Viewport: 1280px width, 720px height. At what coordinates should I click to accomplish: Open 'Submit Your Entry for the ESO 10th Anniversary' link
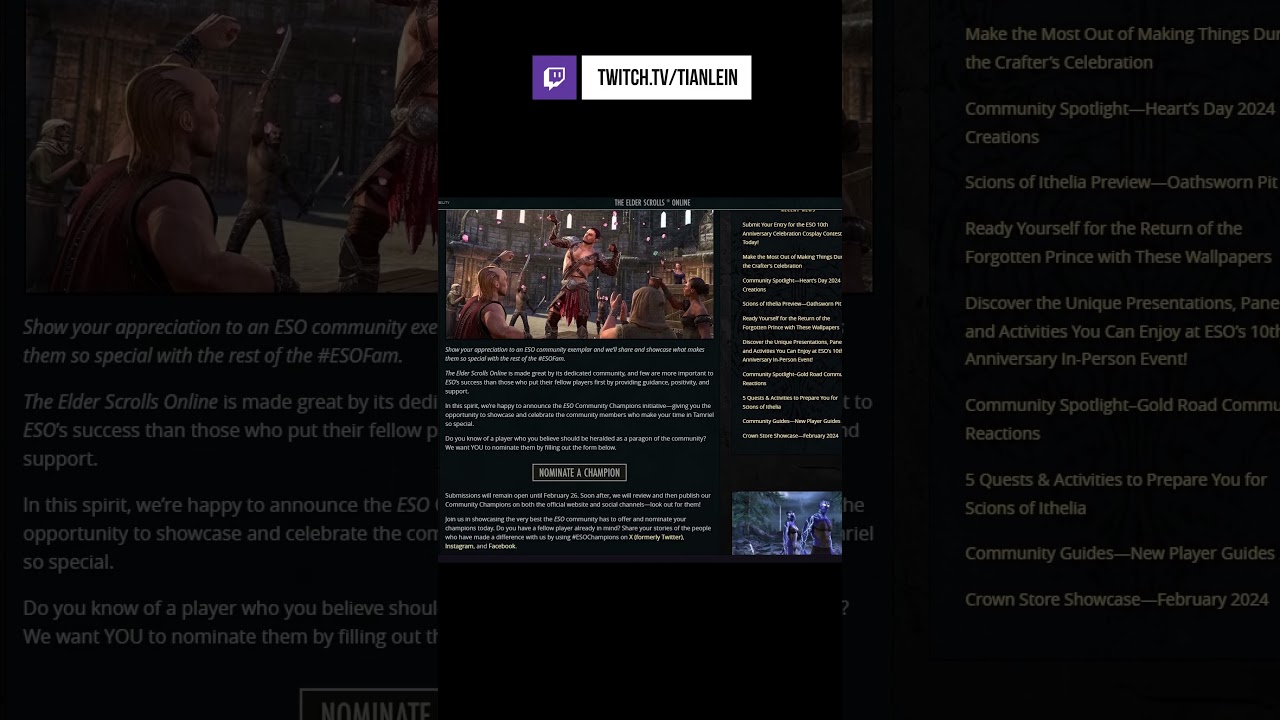click(792, 233)
